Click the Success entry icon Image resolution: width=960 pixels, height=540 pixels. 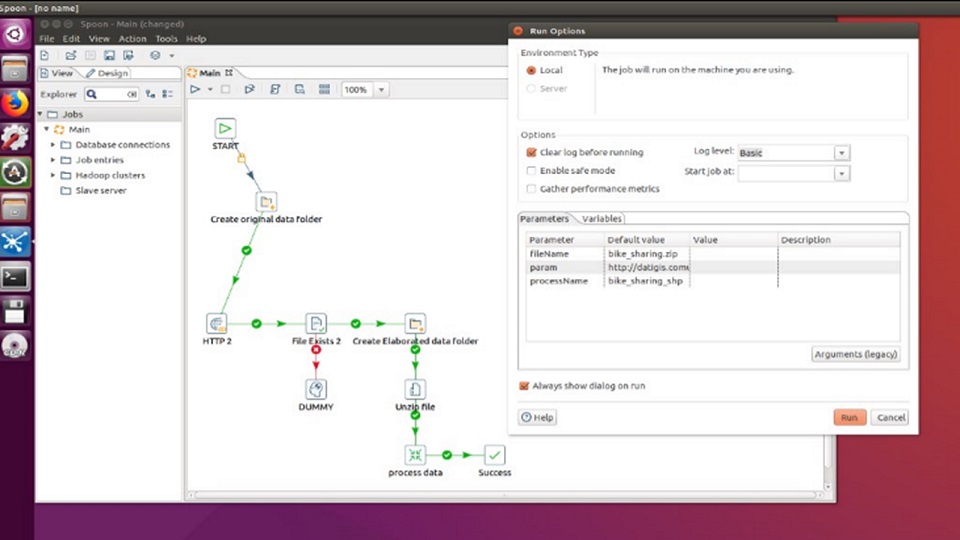click(494, 455)
